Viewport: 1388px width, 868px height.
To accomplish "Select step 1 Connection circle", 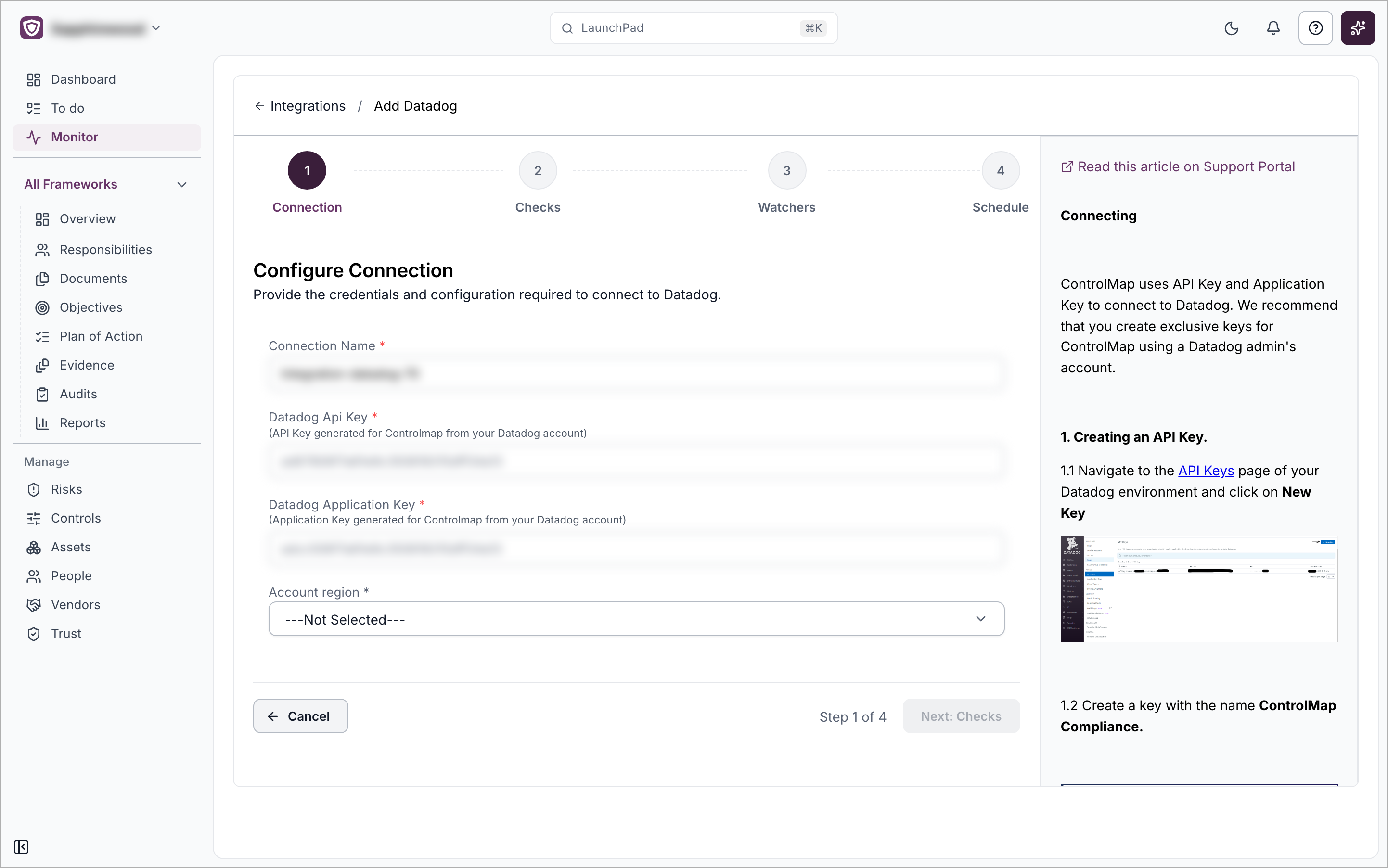I will click(x=307, y=170).
